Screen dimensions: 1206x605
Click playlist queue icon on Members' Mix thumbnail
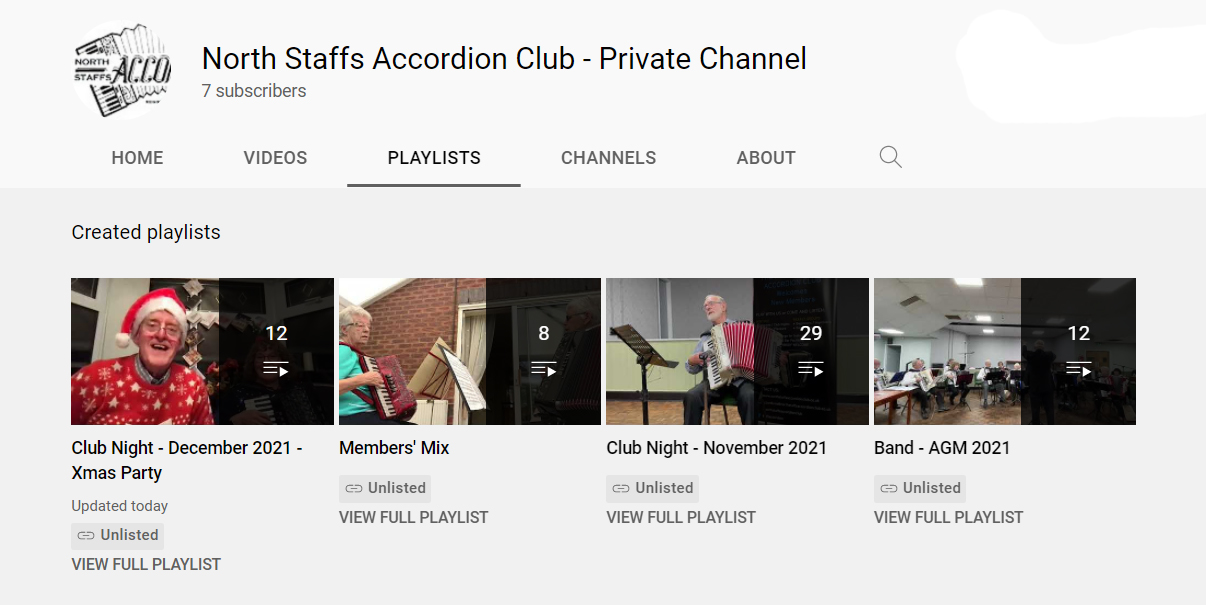coord(544,369)
